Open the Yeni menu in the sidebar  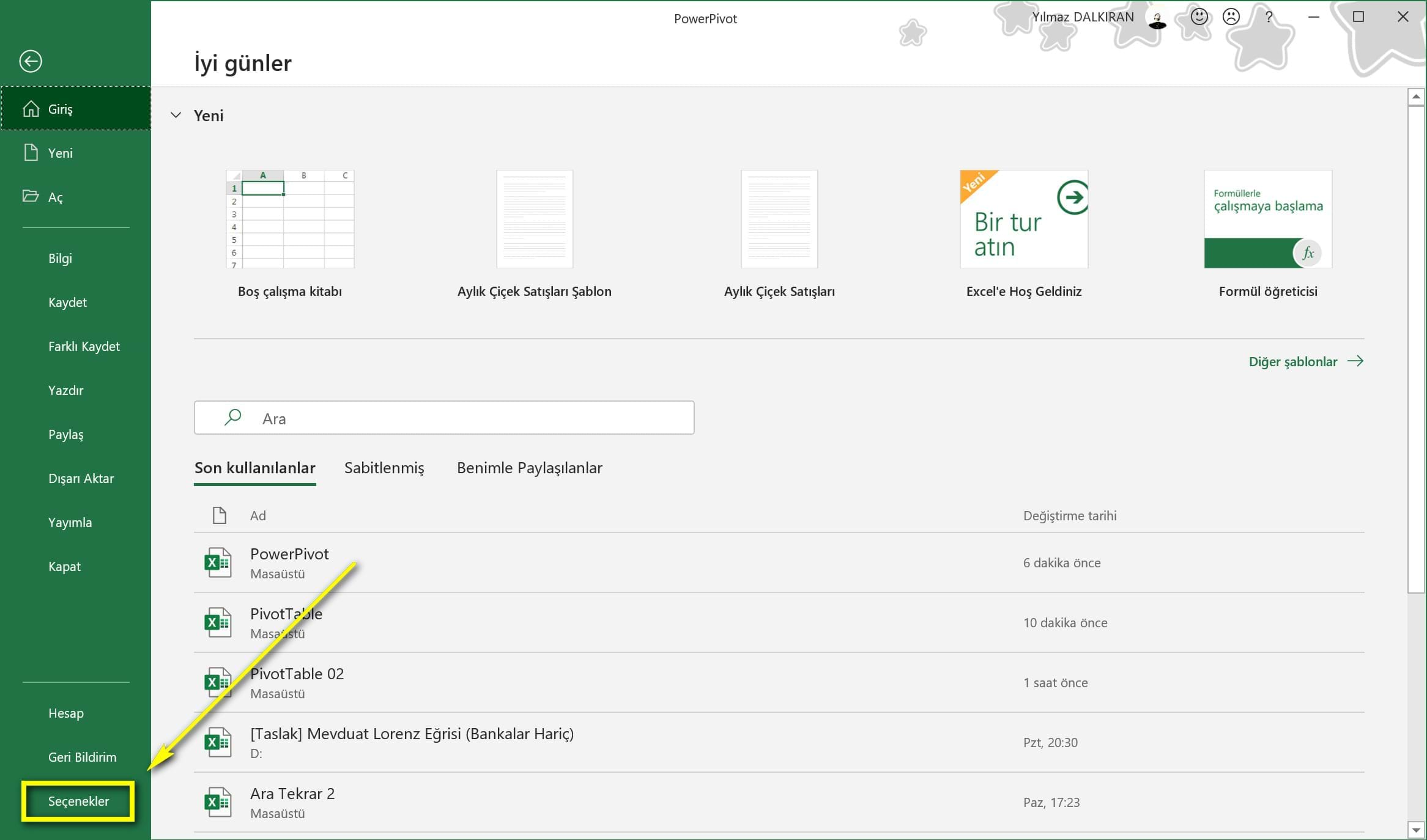[76, 153]
